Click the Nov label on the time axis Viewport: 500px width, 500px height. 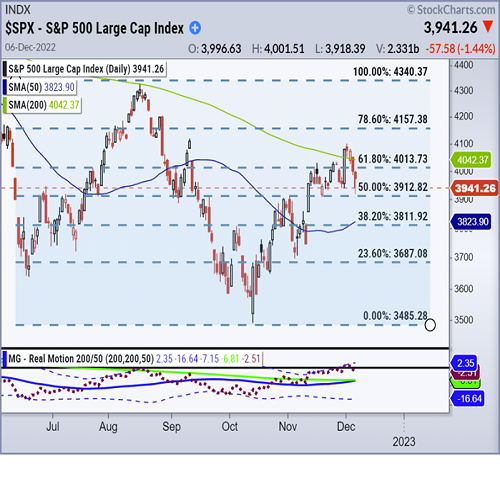288,426
